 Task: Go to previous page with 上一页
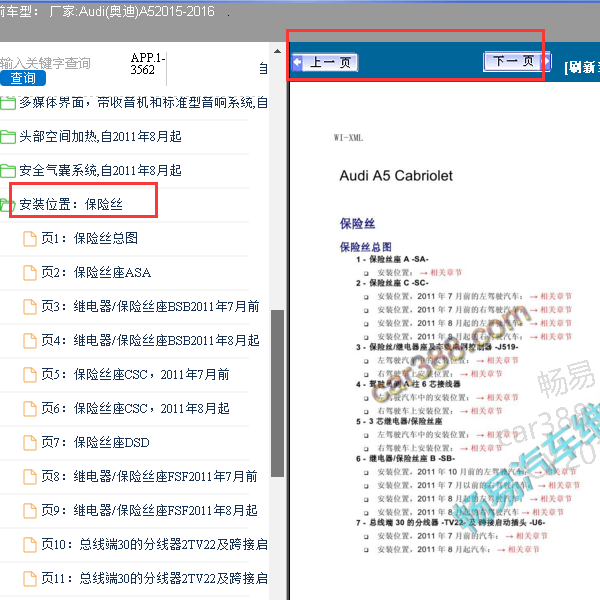tap(324, 62)
